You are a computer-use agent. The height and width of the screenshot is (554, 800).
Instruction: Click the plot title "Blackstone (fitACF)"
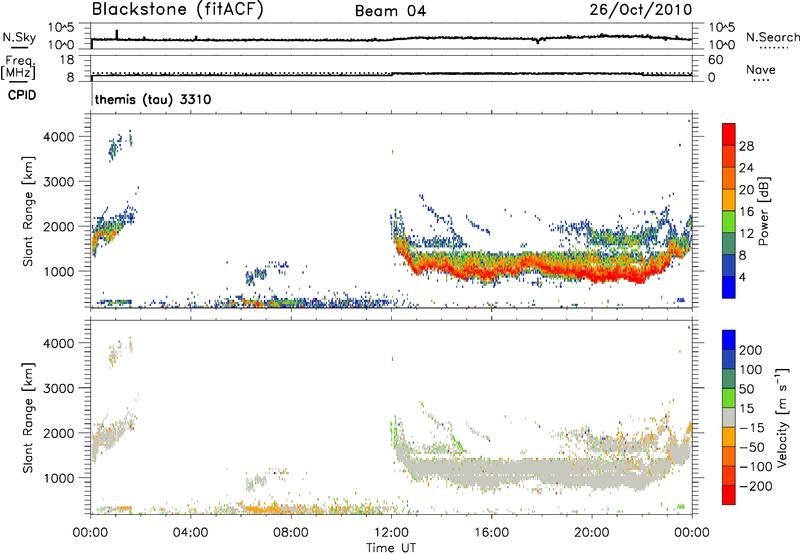pyautogui.click(x=177, y=9)
